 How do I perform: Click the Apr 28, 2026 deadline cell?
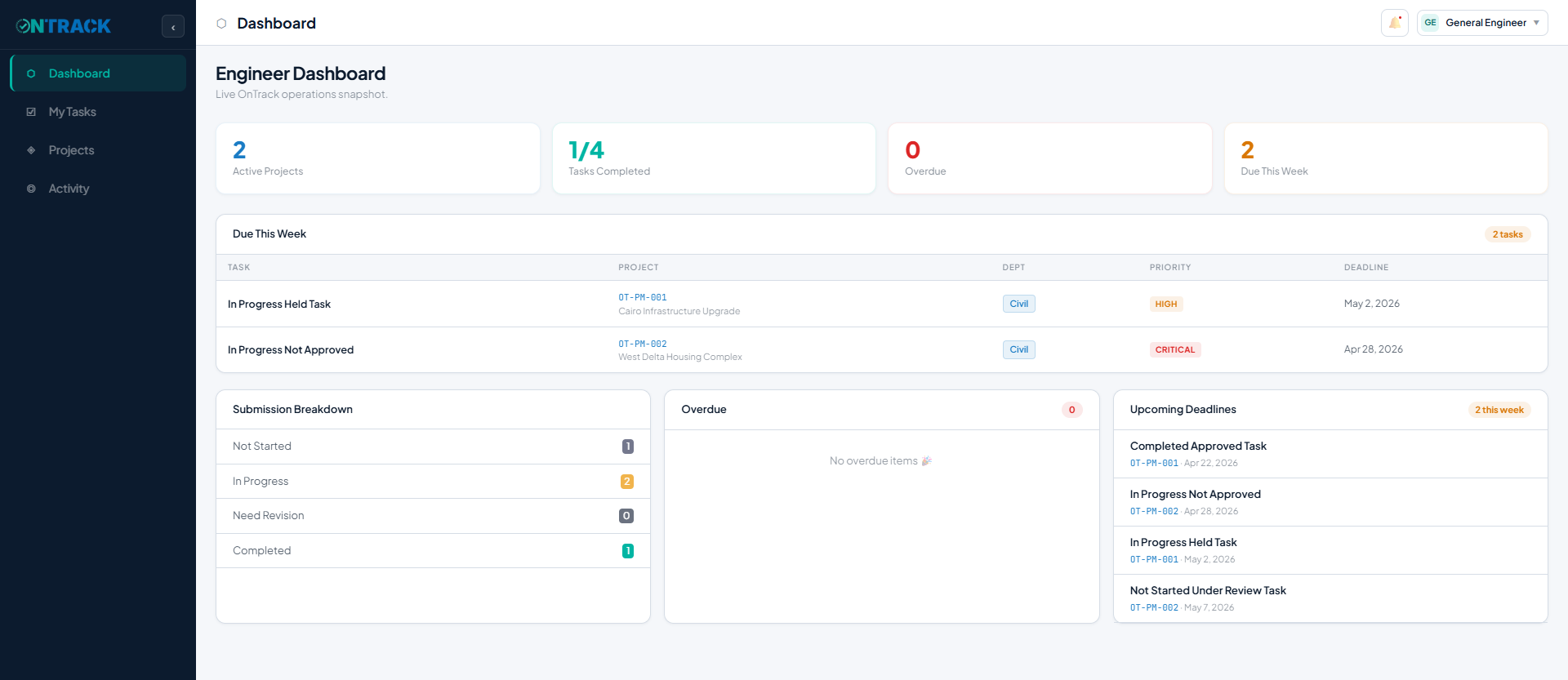pyautogui.click(x=1374, y=349)
